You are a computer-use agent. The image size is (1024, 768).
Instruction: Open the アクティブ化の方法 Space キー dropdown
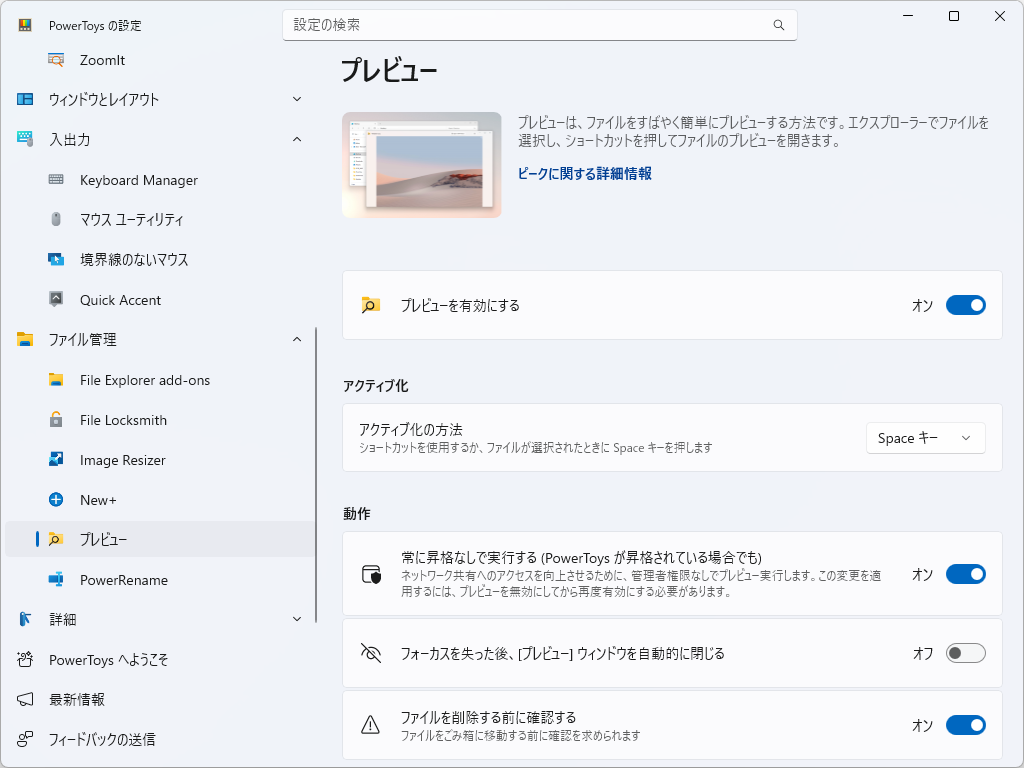click(925, 437)
